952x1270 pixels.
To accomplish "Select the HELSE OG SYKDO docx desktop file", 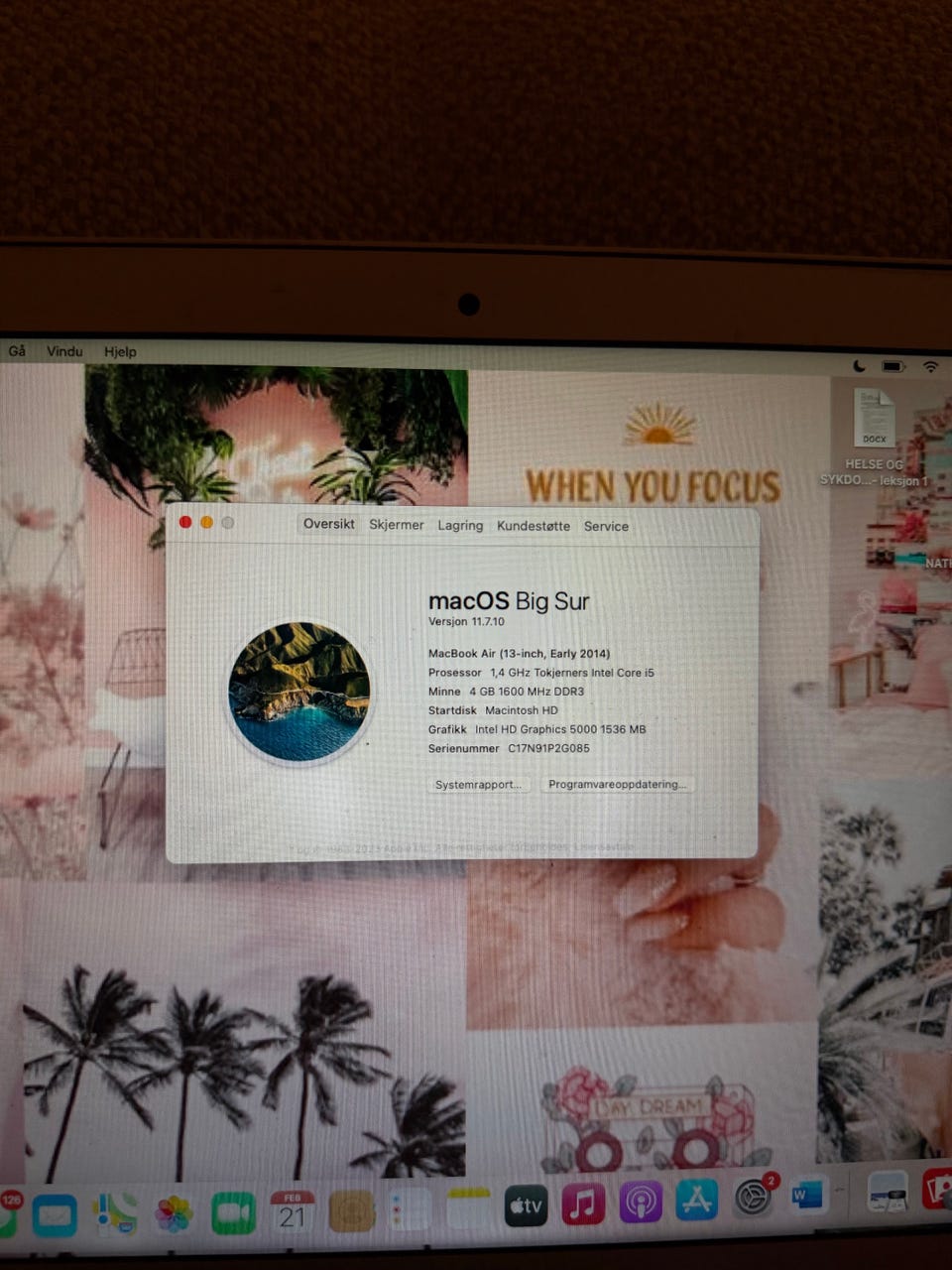I will click(875, 437).
